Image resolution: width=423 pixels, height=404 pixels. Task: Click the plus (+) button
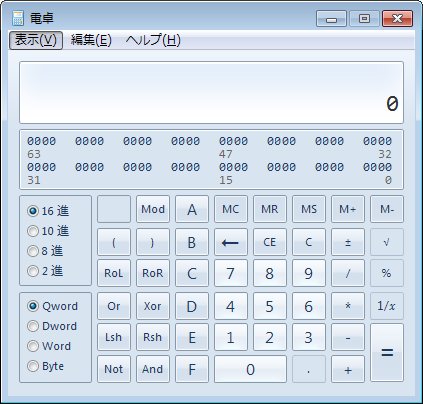[348, 369]
